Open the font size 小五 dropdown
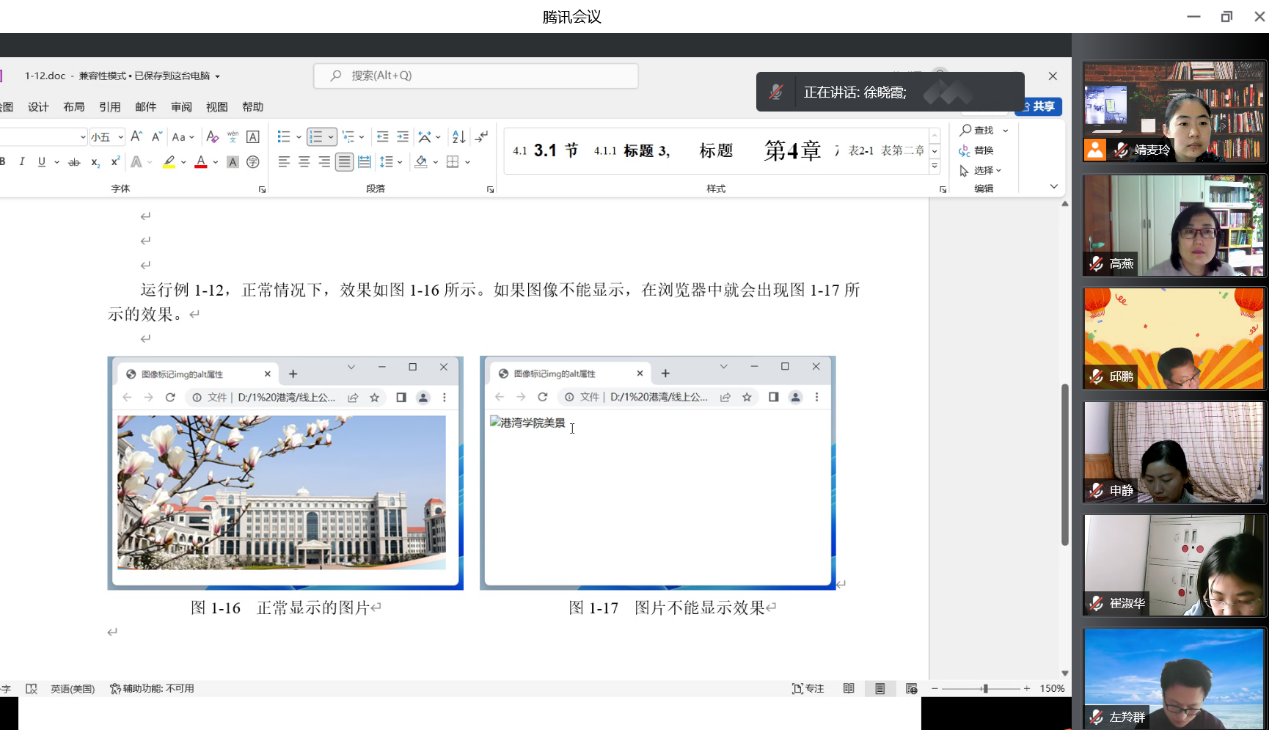Screen dimensions: 1269x730 click(x=121, y=137)
